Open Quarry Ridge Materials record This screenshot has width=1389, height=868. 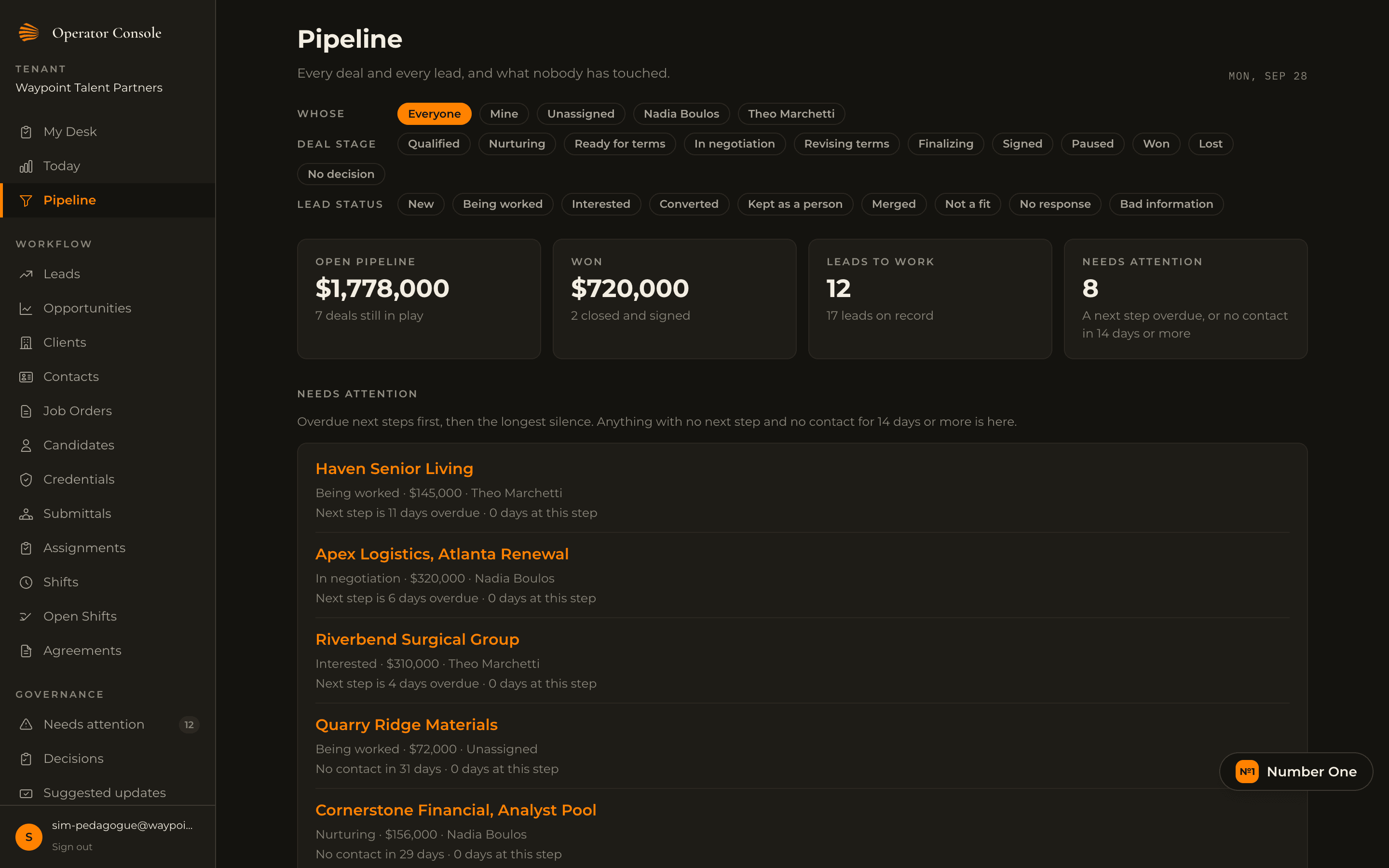pos(407,724)
